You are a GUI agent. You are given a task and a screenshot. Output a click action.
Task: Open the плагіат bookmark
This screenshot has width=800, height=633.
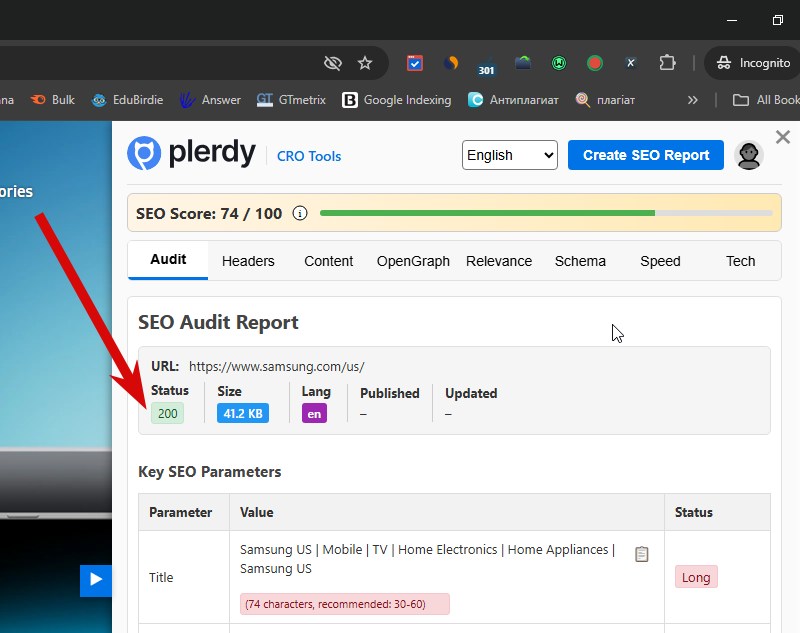coord(605,100)
